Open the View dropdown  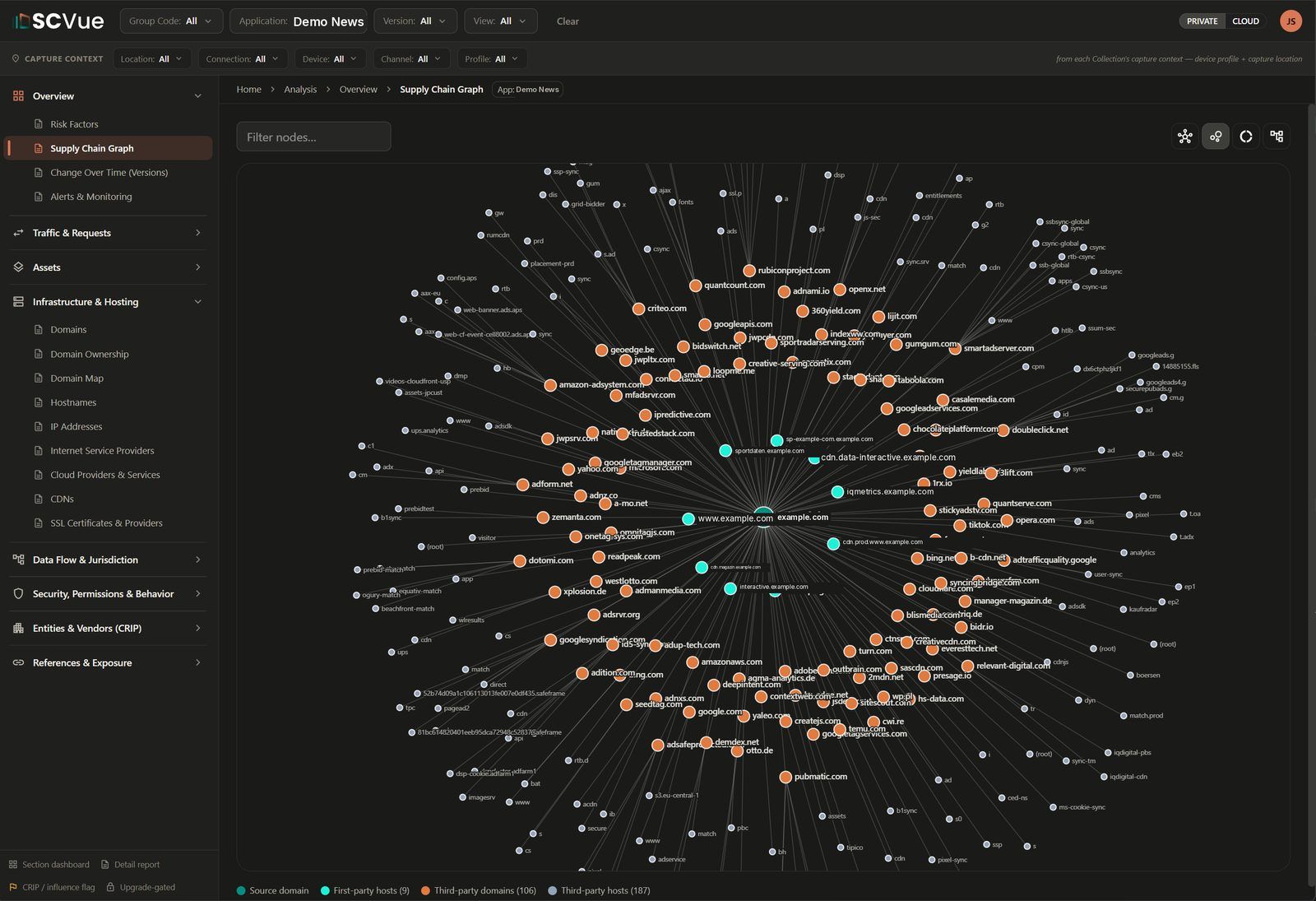(x=500, y=21)
